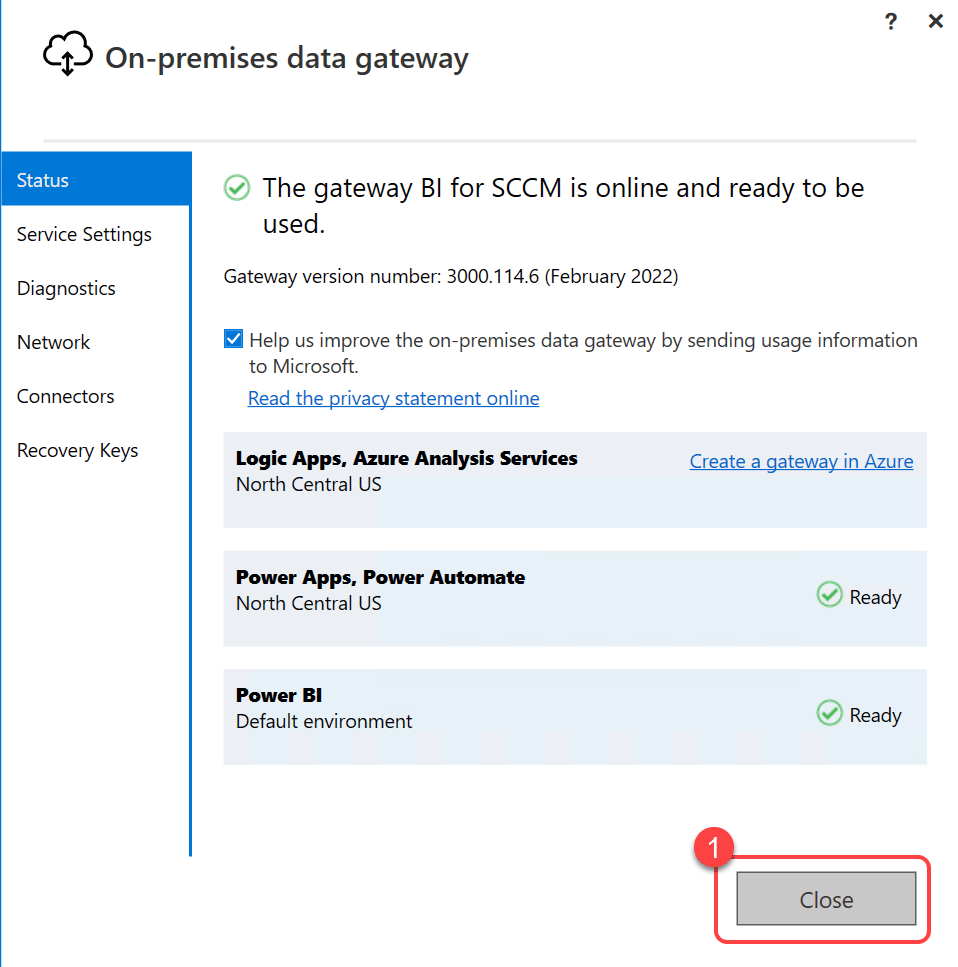Click the green checkmark beside the gateway online message
The width and height of the screenshot is (958, 967).
[237, 188]
